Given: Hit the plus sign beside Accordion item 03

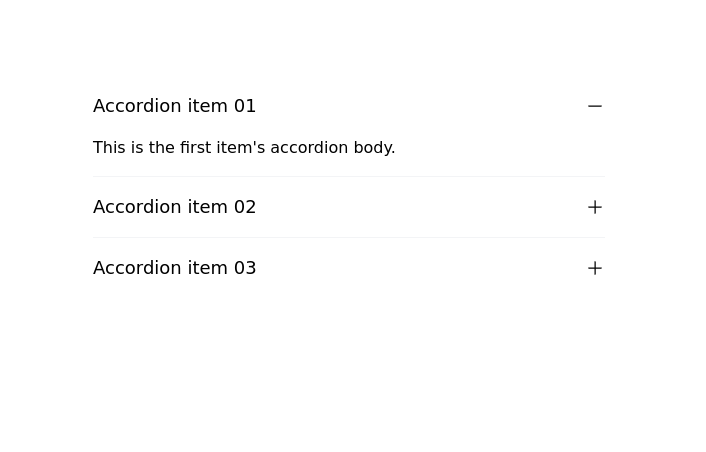Looking at the screenshot, I should click(594, 268).
